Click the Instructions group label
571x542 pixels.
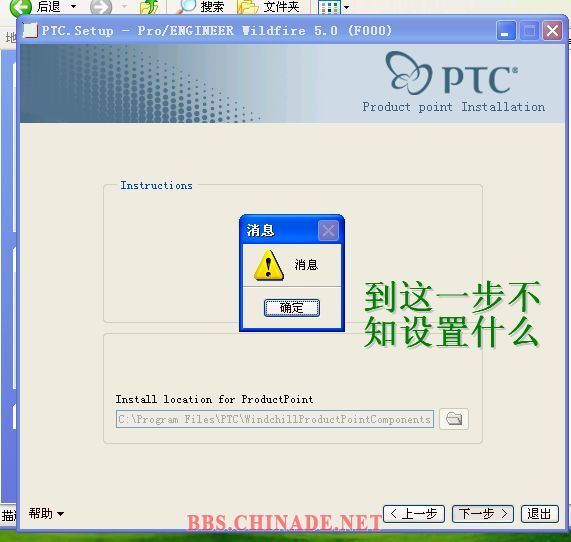(x=157, y=185)
